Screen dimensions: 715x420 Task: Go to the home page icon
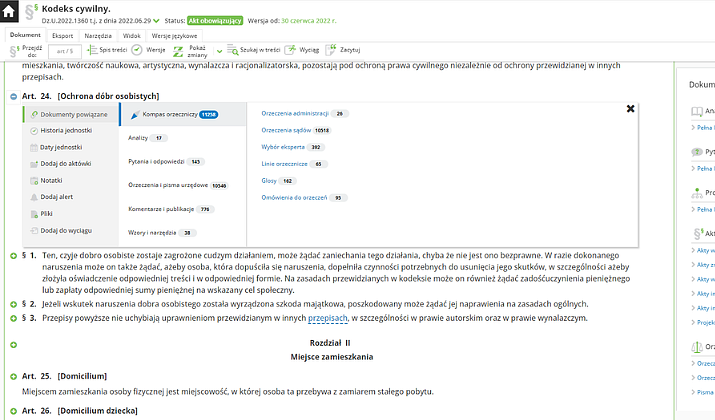point(9,11)
